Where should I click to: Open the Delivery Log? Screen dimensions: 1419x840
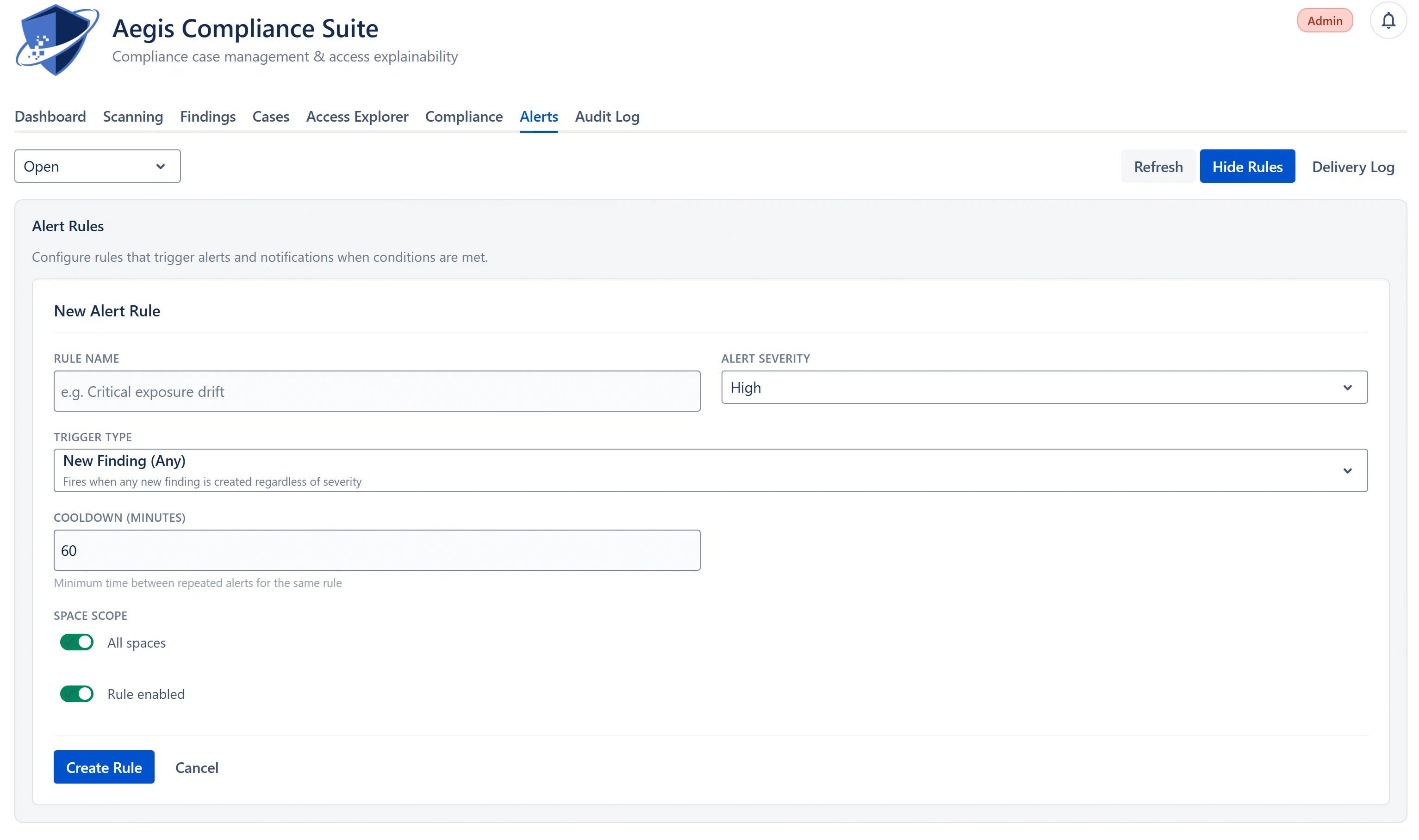[1353, 167]
